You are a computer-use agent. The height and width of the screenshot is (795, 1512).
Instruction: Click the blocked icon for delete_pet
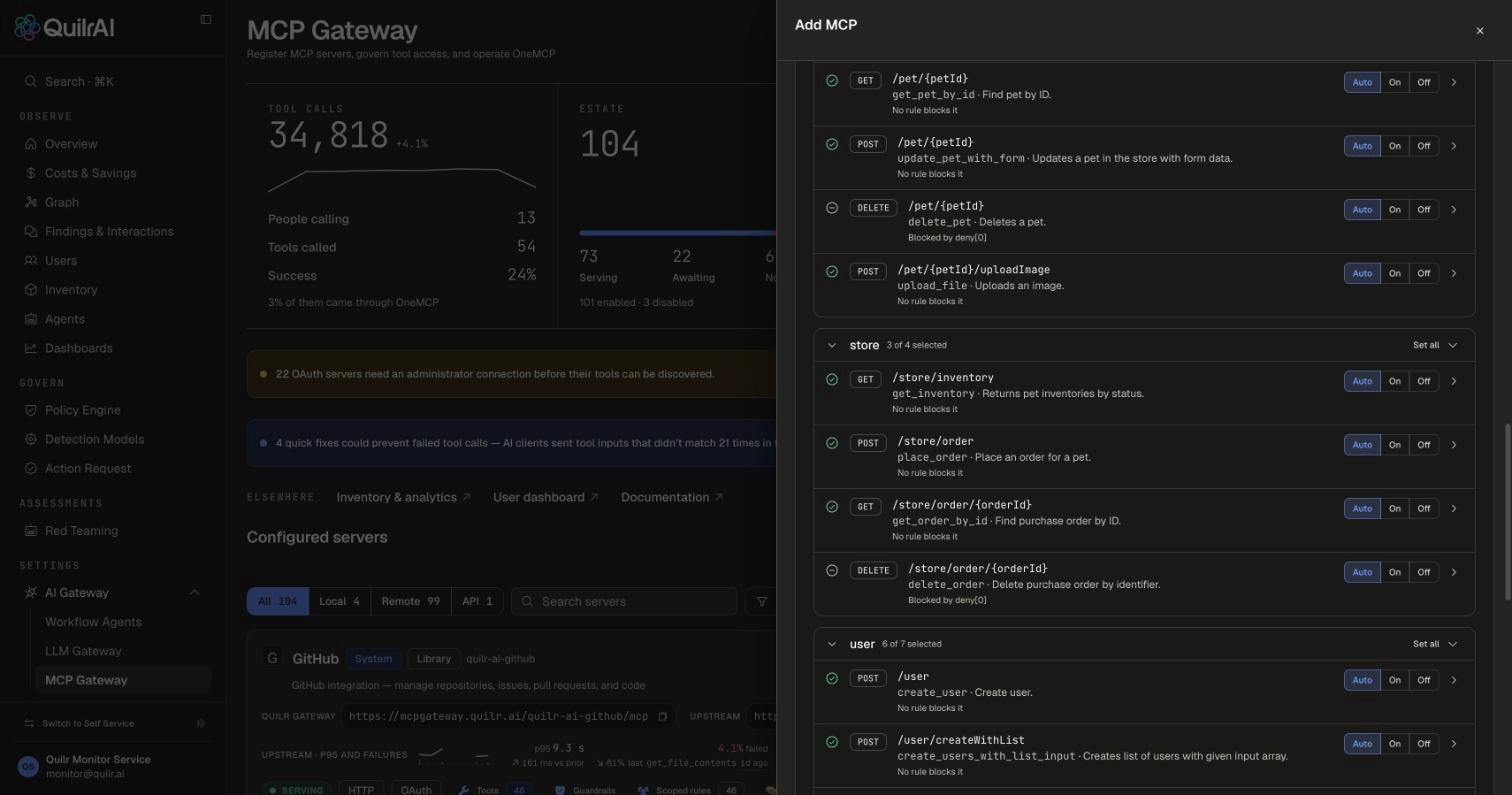click(832, 208)
